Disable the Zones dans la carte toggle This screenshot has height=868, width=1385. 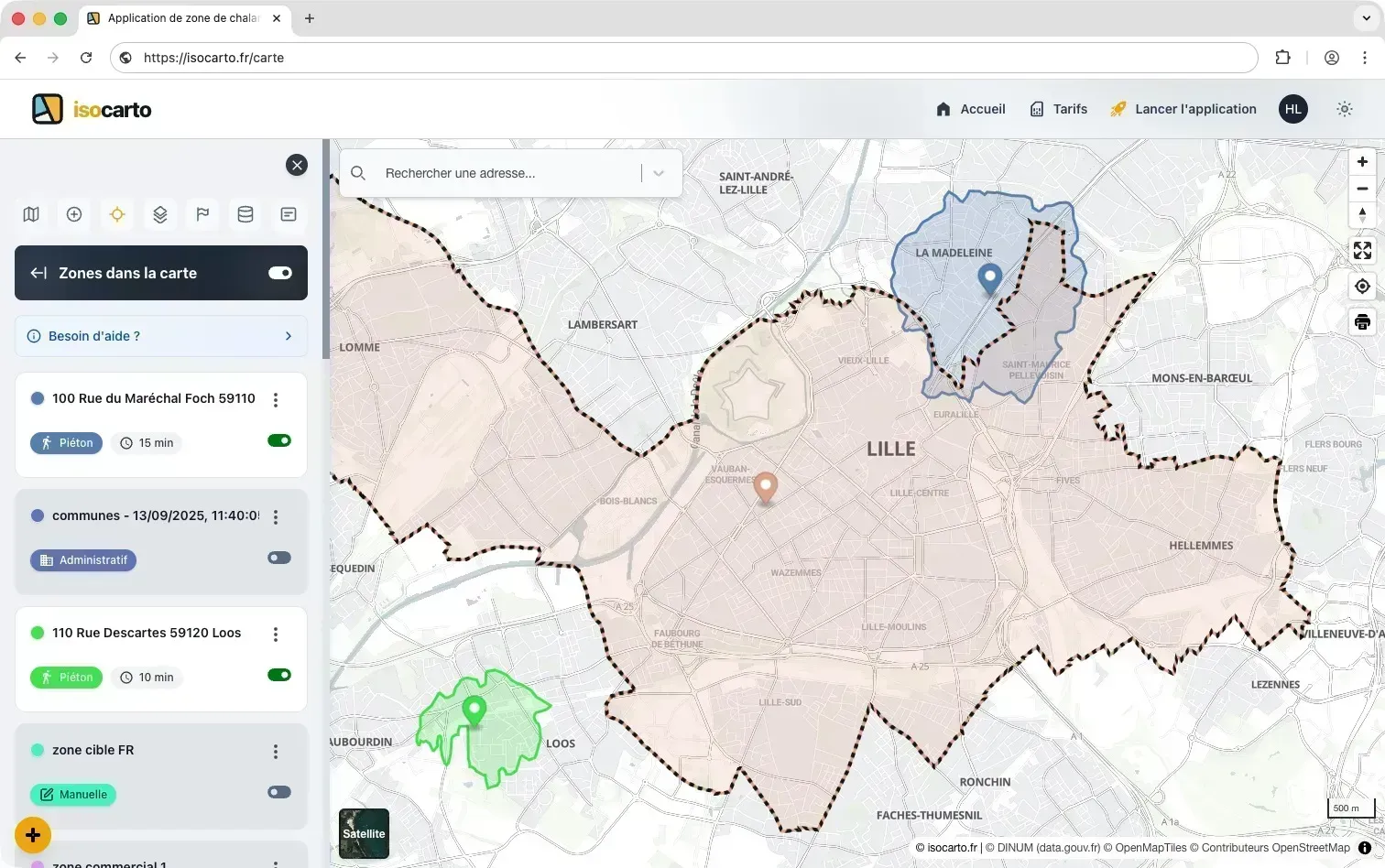click(x=279, y=273)
